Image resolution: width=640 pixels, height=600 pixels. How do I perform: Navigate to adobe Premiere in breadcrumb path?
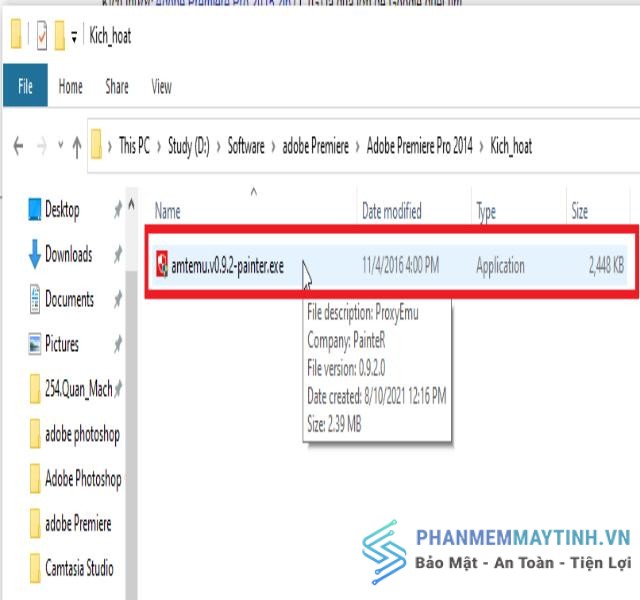(316, 146)
